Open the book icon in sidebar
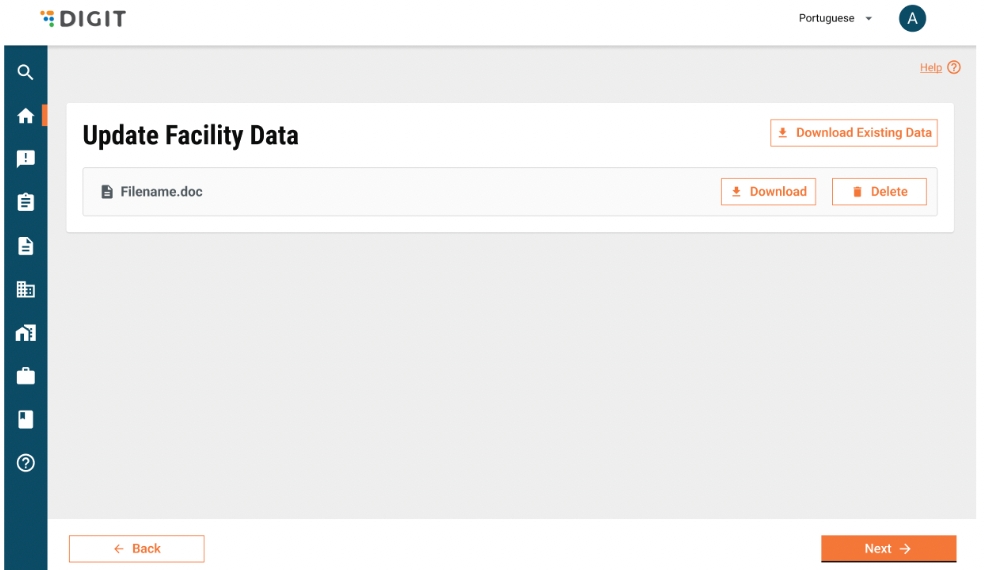The height and width of the screenshot is (570, 984). (x=26, y=420)
